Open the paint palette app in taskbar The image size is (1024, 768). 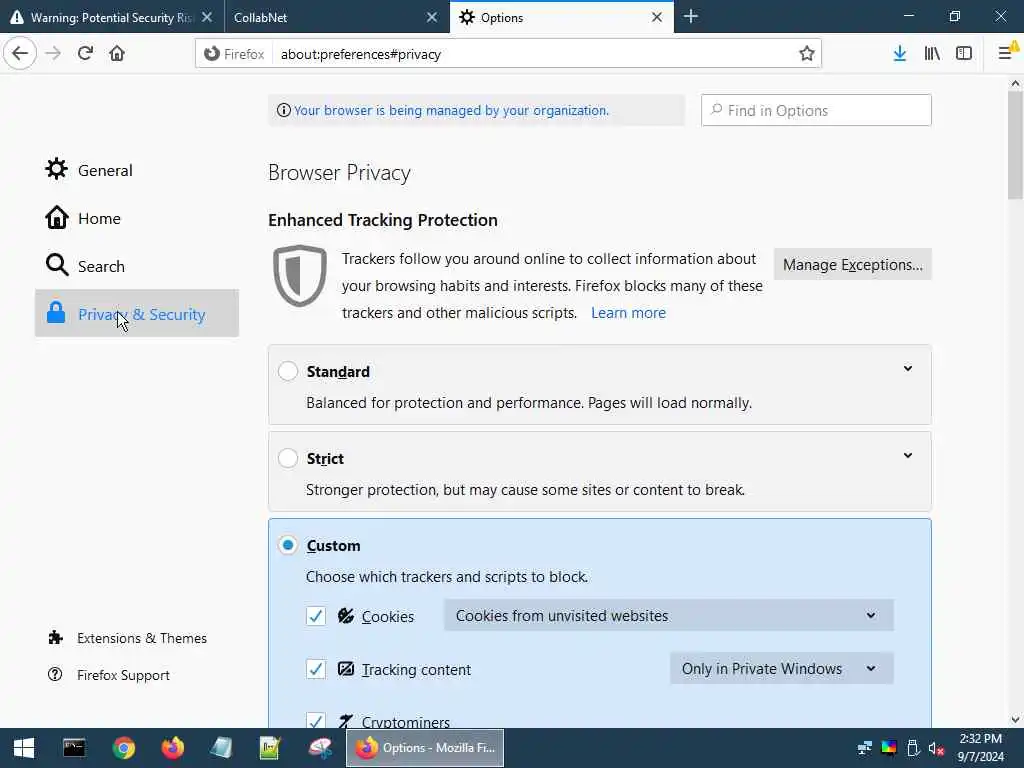click(x=320, y=748)
